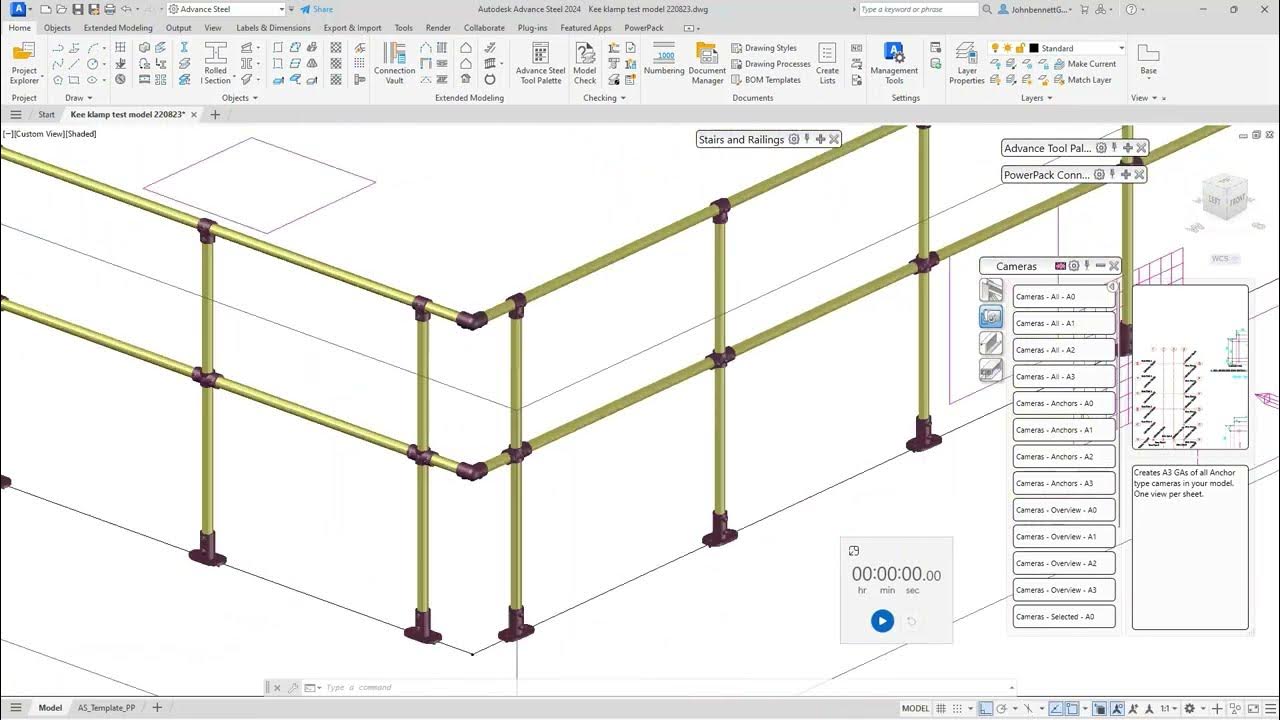Toggle ortho mode in status bar
1280x720 pixels.
[986, 708]
